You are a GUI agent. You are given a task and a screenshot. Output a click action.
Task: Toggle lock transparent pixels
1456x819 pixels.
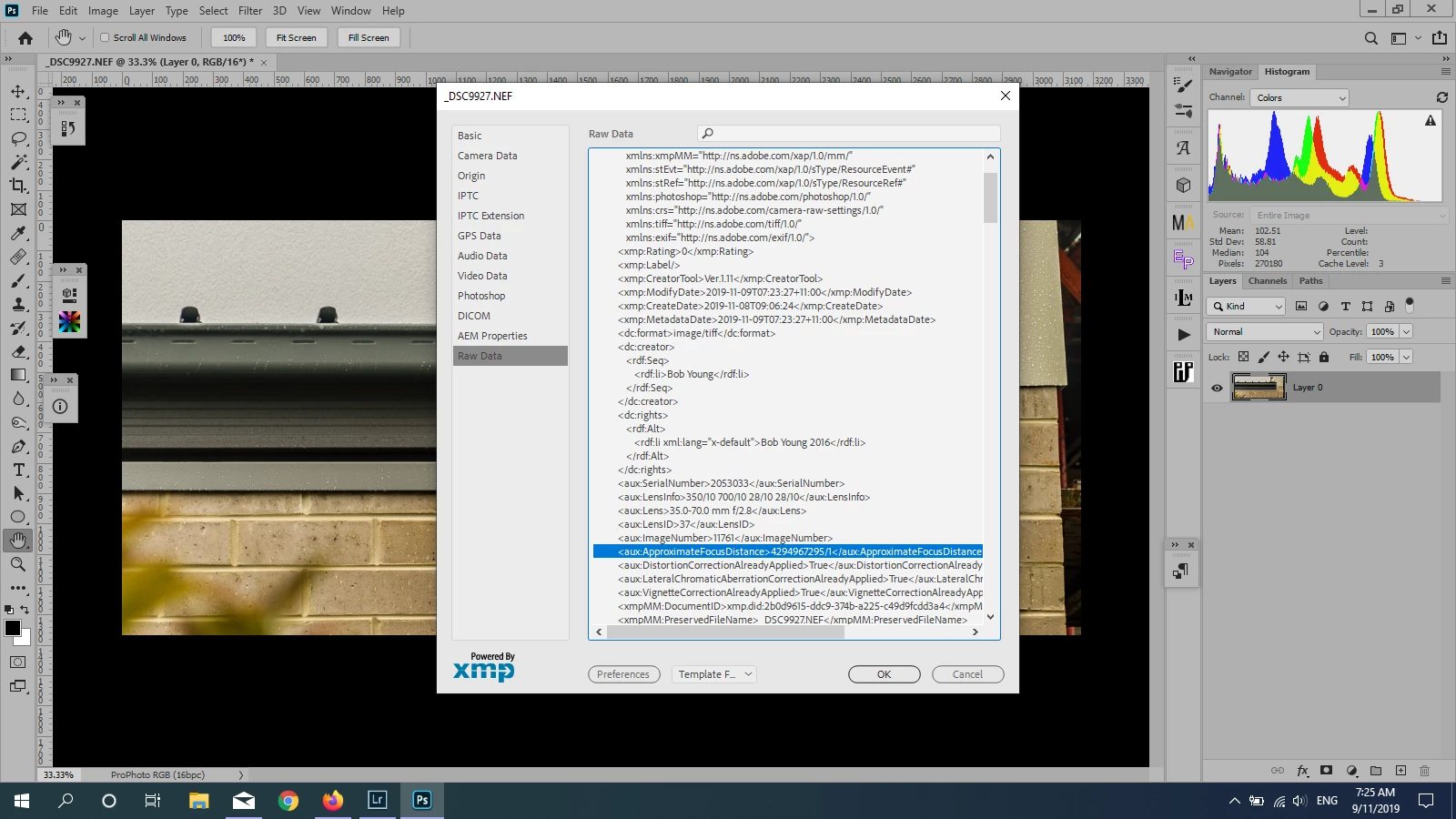[x=1243, y=357]
